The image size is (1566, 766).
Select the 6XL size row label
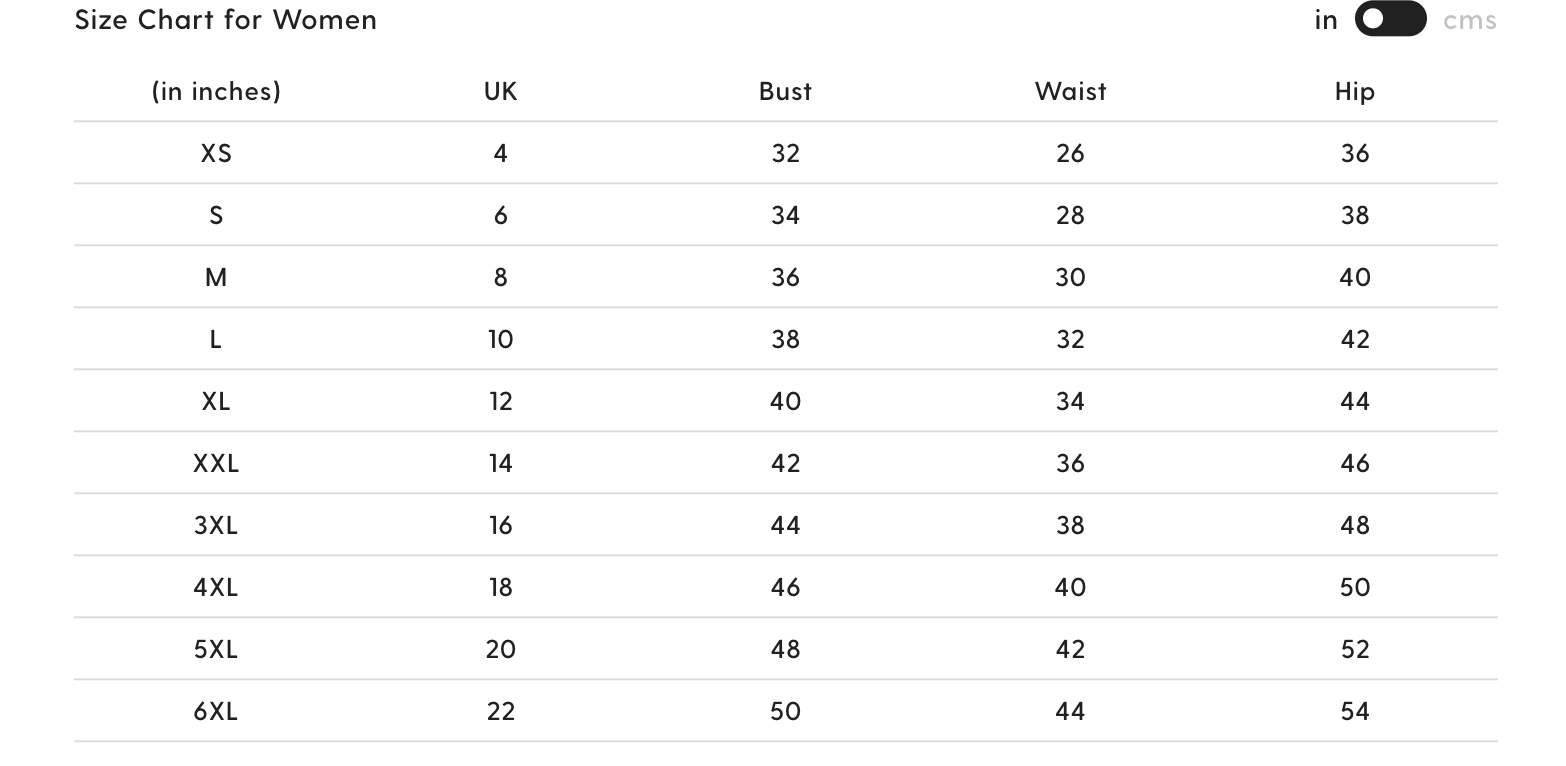[x=216, y=711]
